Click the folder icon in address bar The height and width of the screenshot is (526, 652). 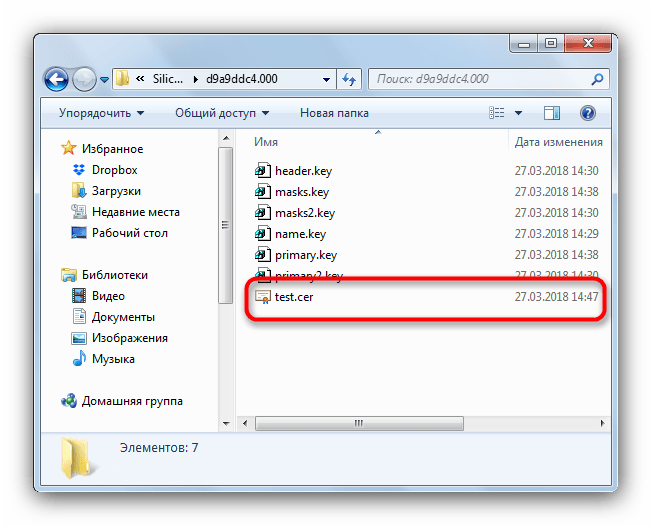(122, 79)
